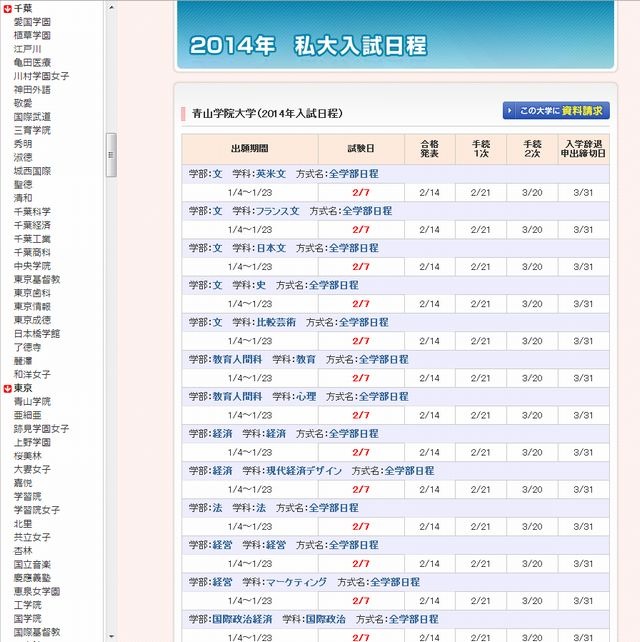
Task: Click the 日本文 department link
Action: pos(271,248)
